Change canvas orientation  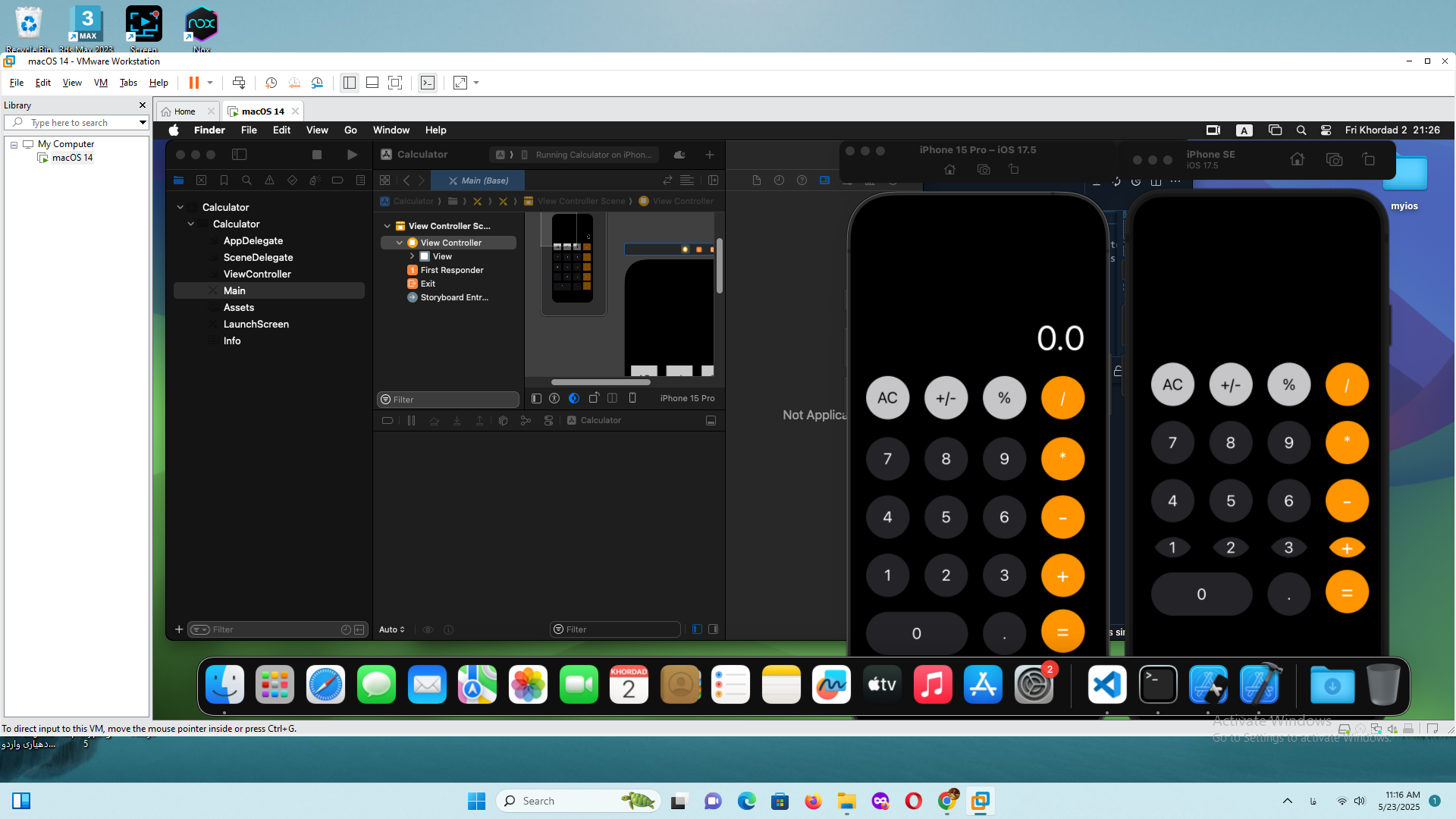(594, 398)
